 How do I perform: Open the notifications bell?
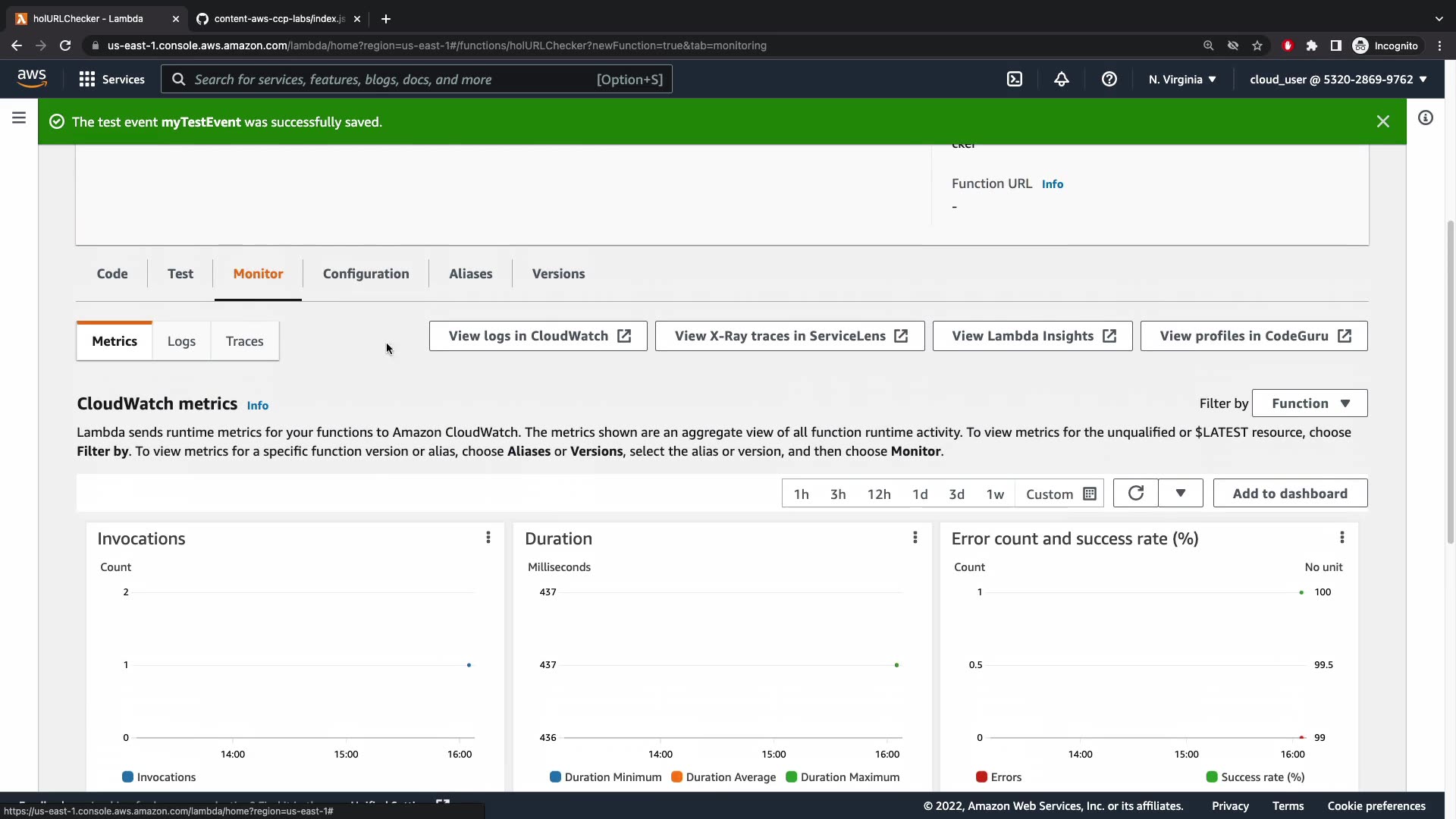click(1061, 80)
